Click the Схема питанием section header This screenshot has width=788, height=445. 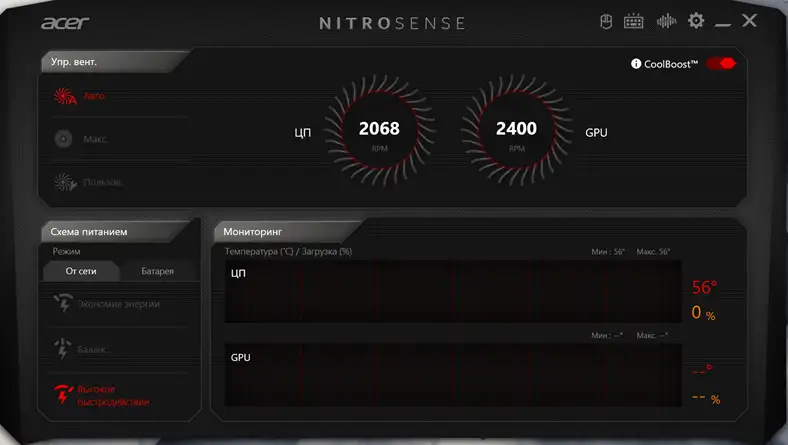point(116,232)
